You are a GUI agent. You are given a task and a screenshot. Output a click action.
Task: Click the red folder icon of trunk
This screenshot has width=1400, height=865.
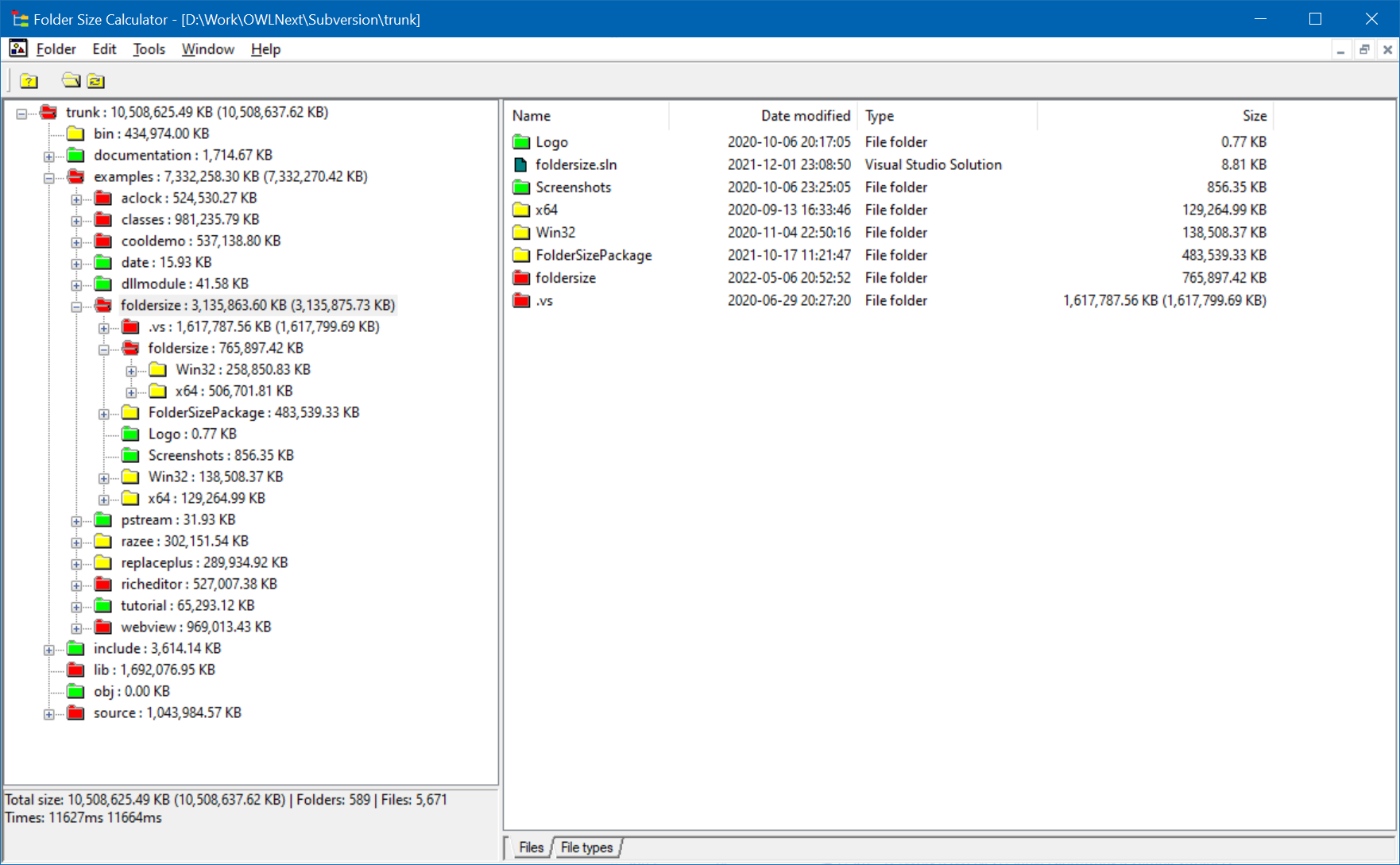click(x=48, y=112)
